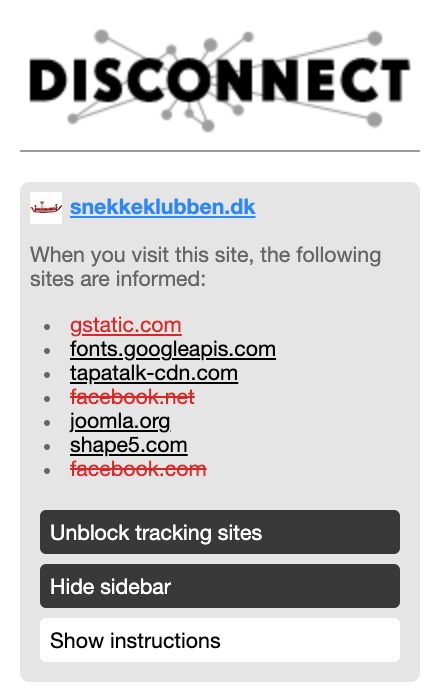Hide the sidebar

pos(220,586)
